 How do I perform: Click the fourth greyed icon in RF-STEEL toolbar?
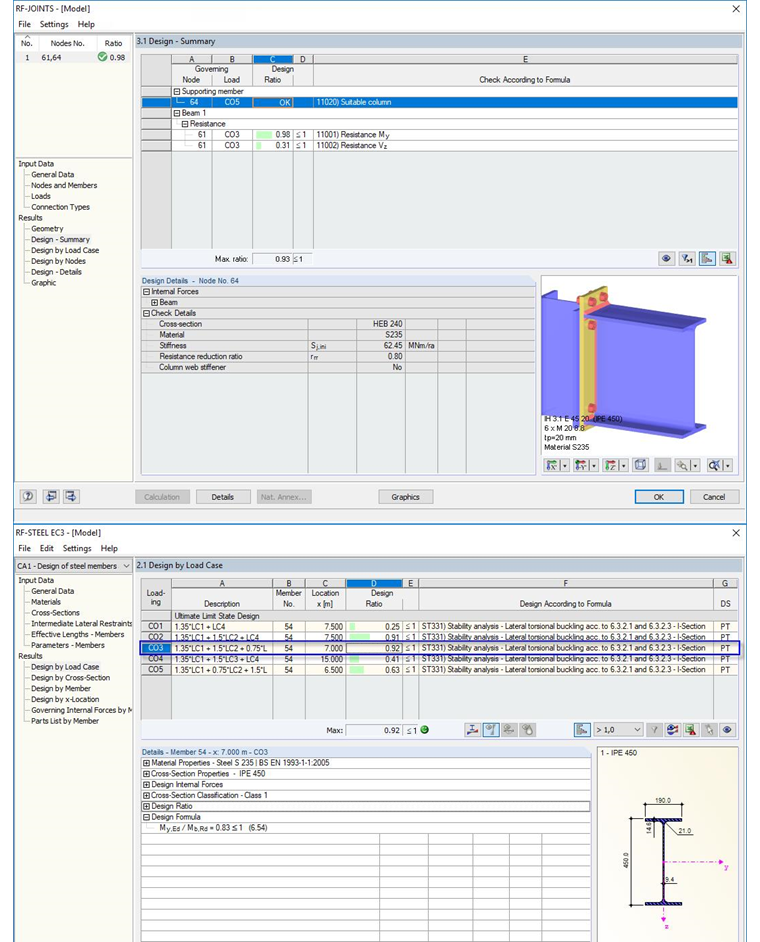527,730
